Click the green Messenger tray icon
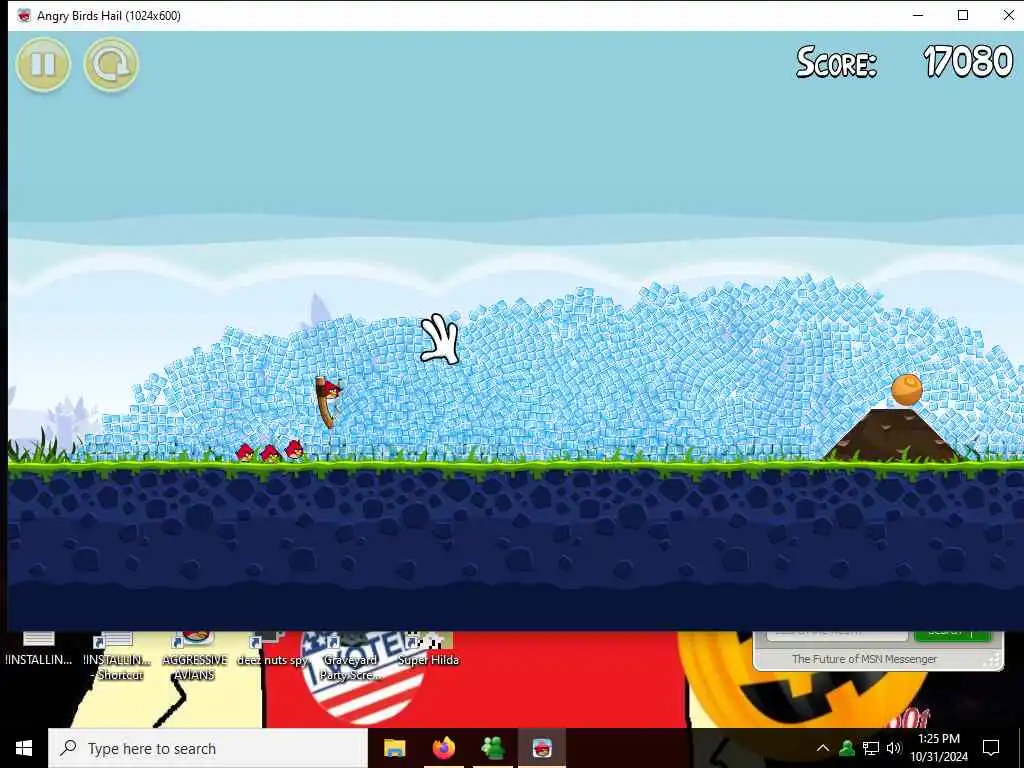 847,748
